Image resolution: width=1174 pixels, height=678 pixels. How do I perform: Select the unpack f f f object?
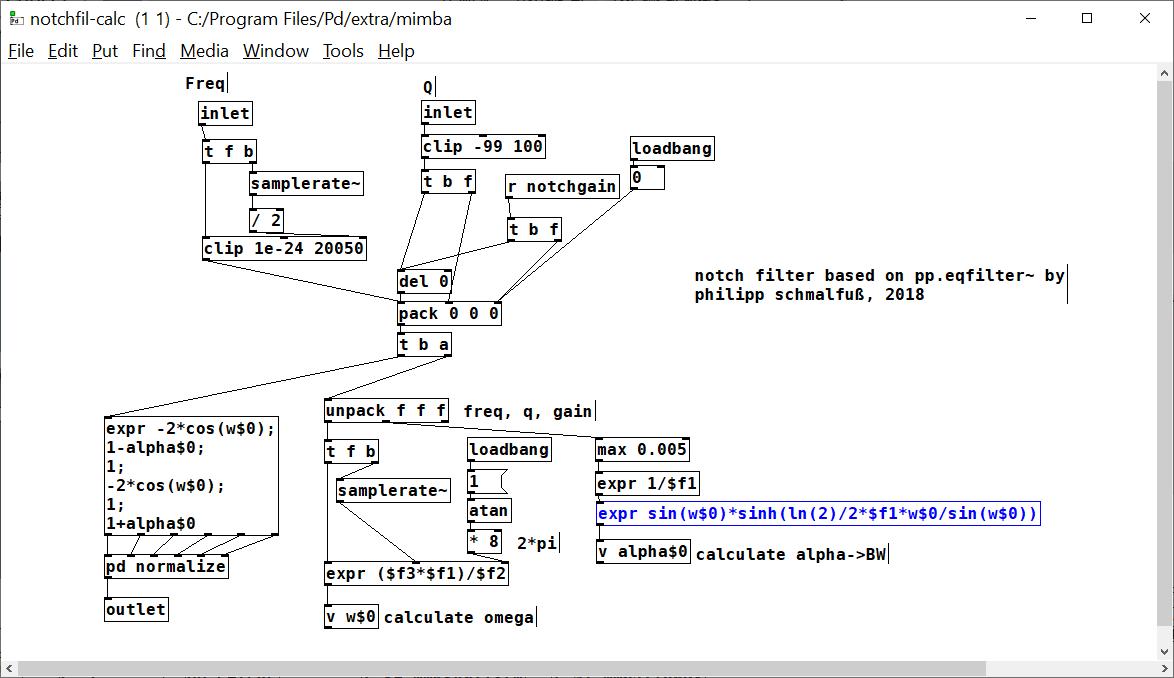[x=386, y=411]
